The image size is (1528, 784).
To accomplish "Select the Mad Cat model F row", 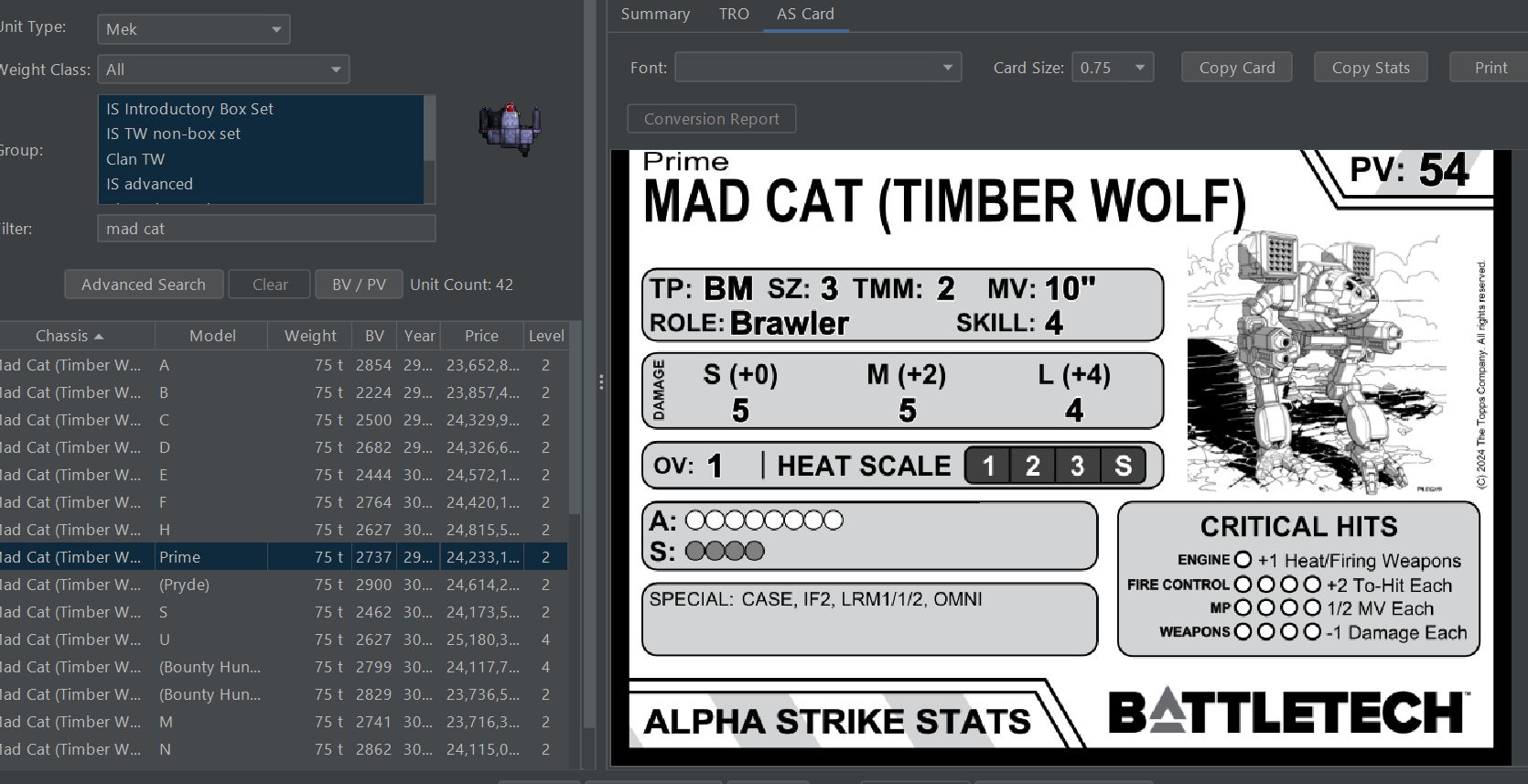I will point(284,502).
